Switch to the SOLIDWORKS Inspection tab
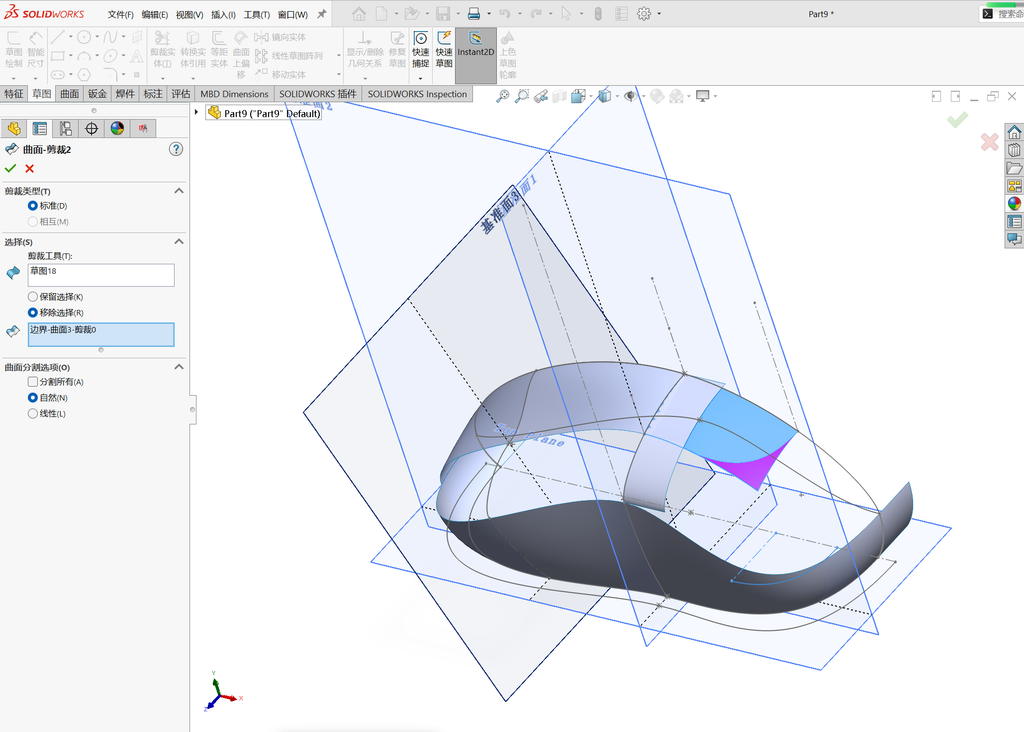 tap(417, 94)
